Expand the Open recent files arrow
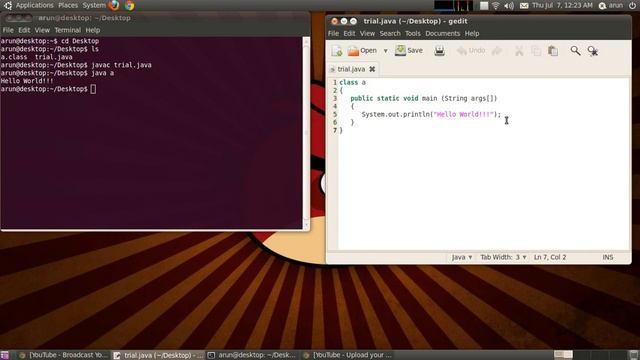The height and width of the screenshot is (360, 640). tap(385, 51)
